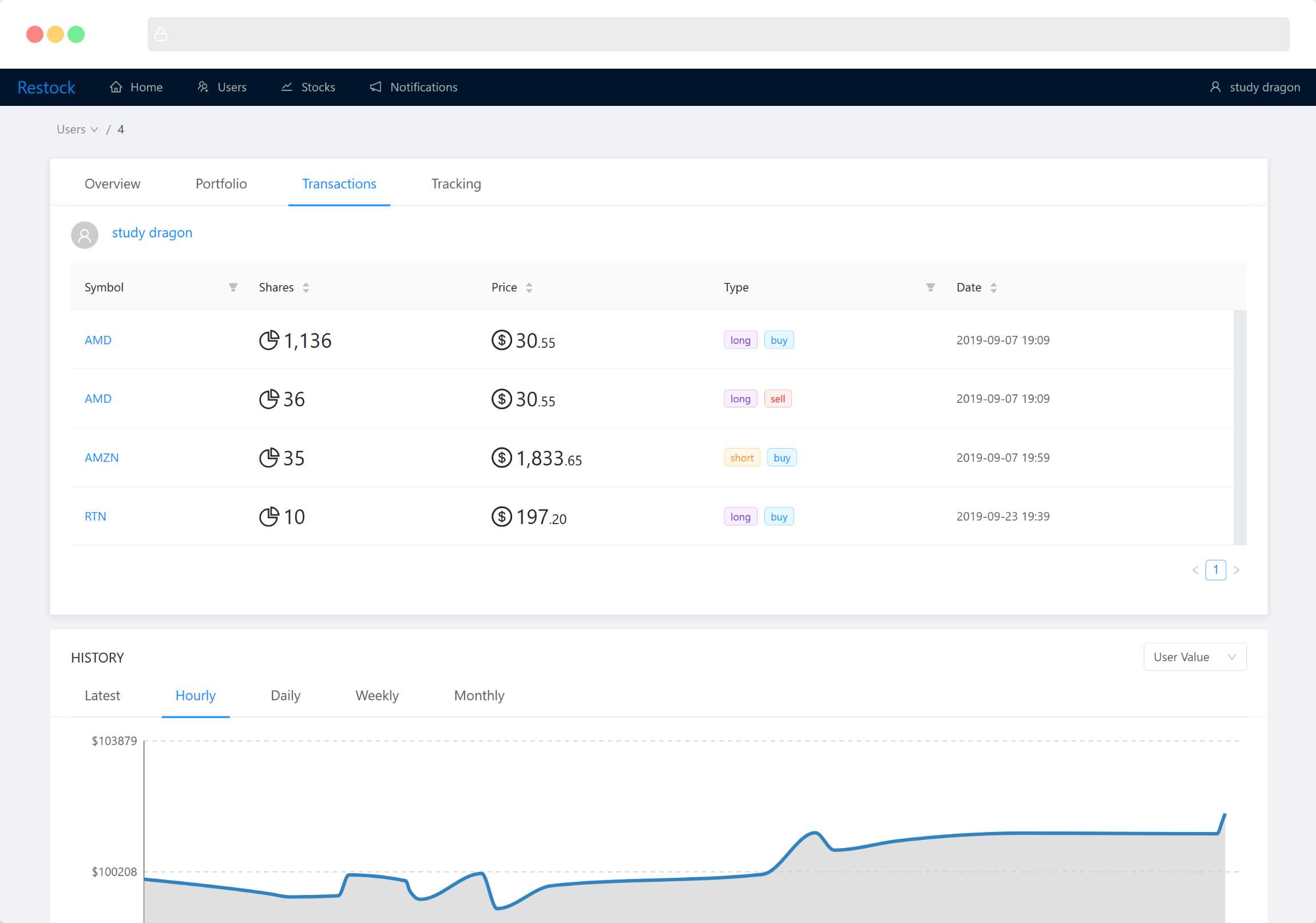Open the study dragon profile link
The width and height of the screenshot is (1316, 923).
(152, 233)
